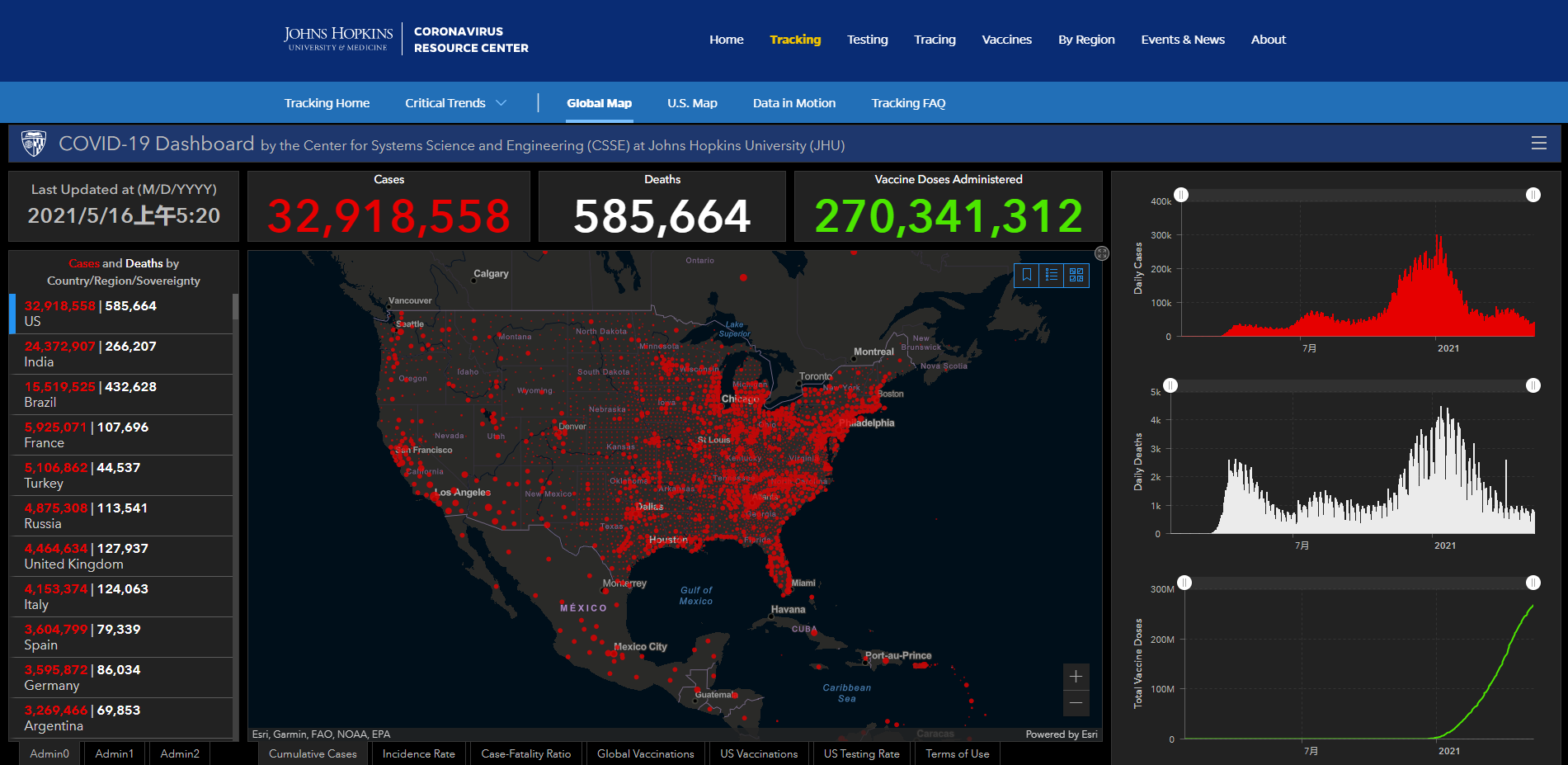1568x765 pixels.
Task: Click the Powered by Esri link
Action: pos(1062,734)
